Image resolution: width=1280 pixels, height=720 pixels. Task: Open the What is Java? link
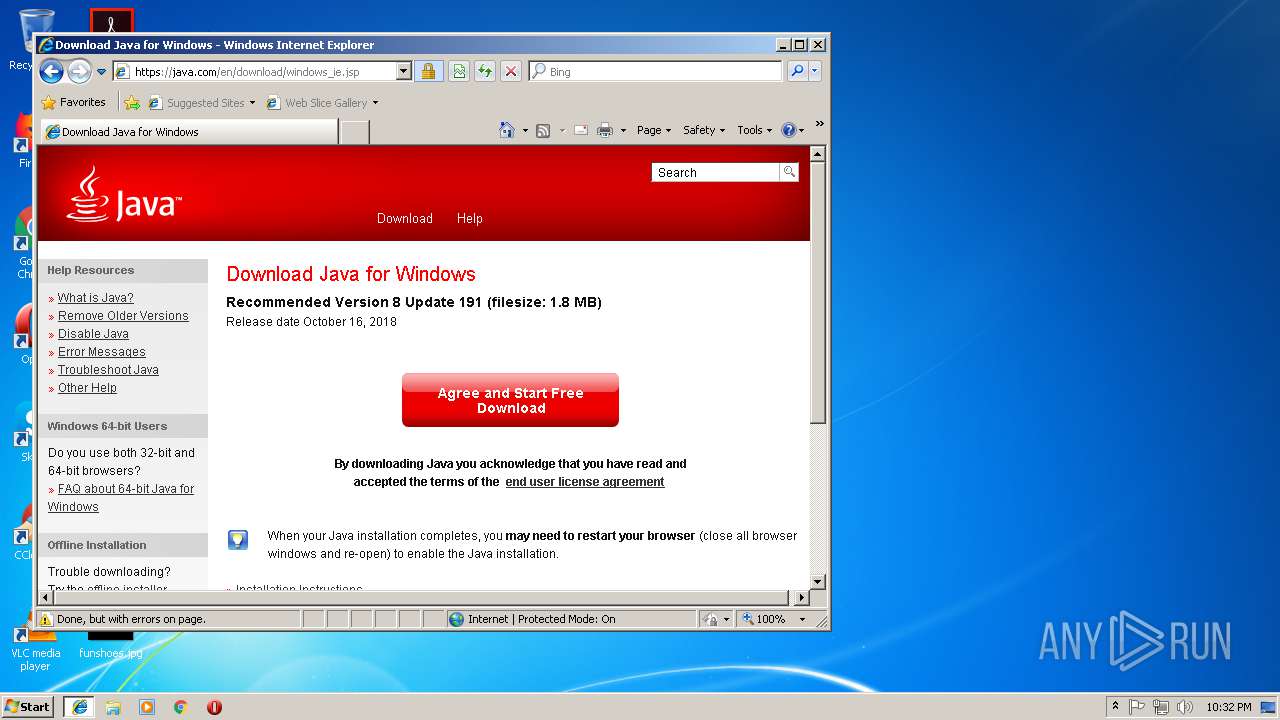(95, 298)
